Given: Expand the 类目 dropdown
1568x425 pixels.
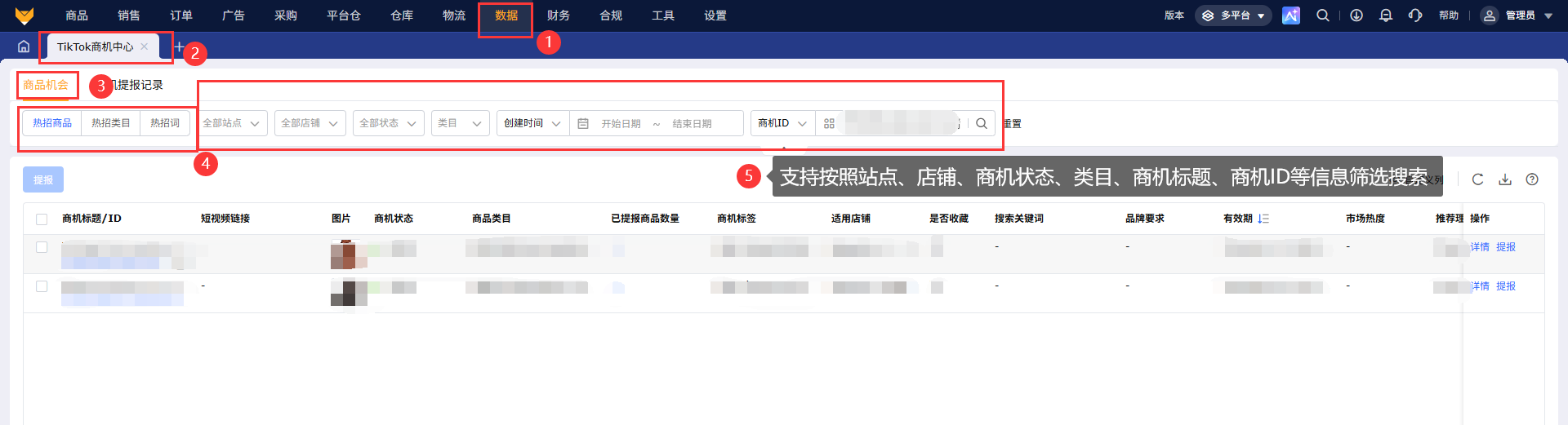Looking at the screenshot, I should tap(461, 123).
